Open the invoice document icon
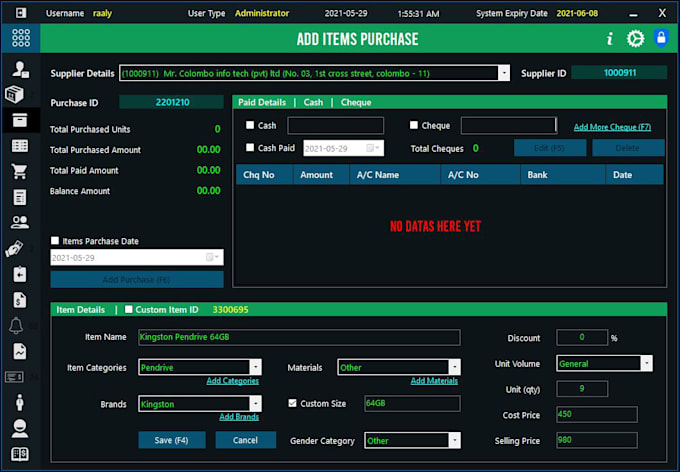 20,197
